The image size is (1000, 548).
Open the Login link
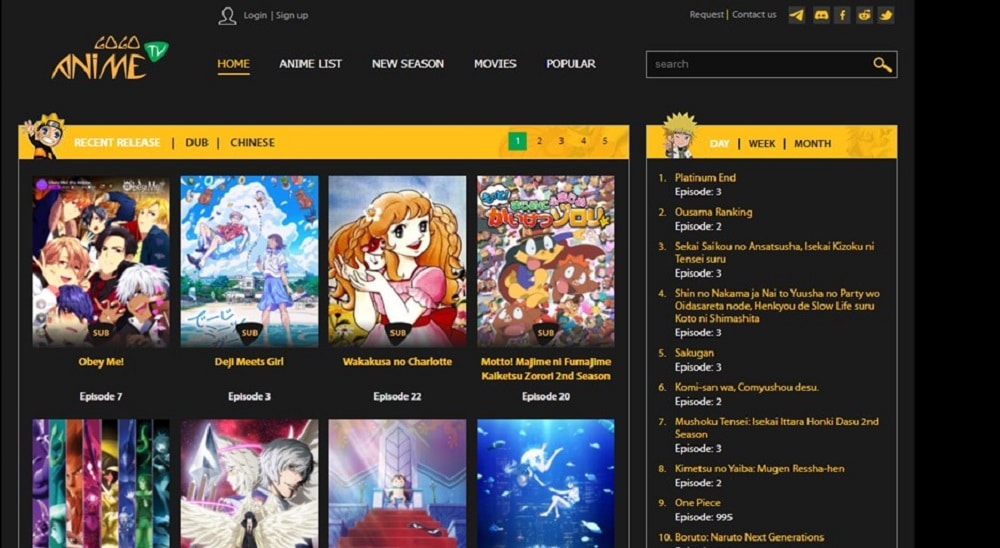pyautogui.click(x=255, y=15)
